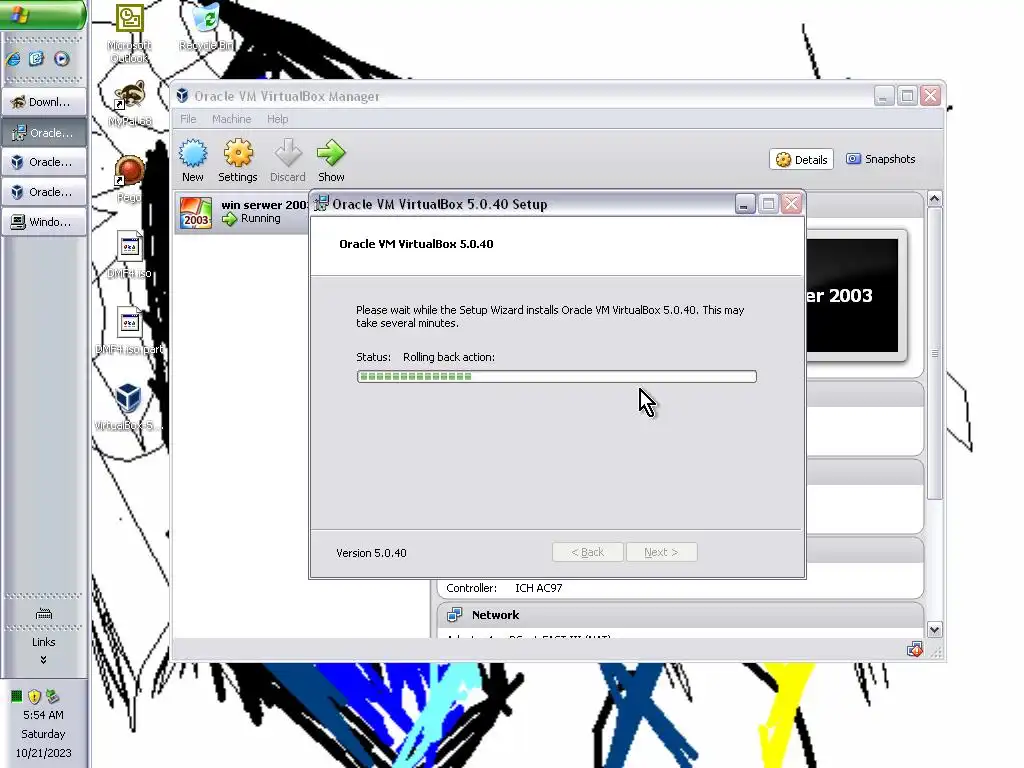Click the vertical scrollbar thumb in details
1024x768 pixels.
935,353
